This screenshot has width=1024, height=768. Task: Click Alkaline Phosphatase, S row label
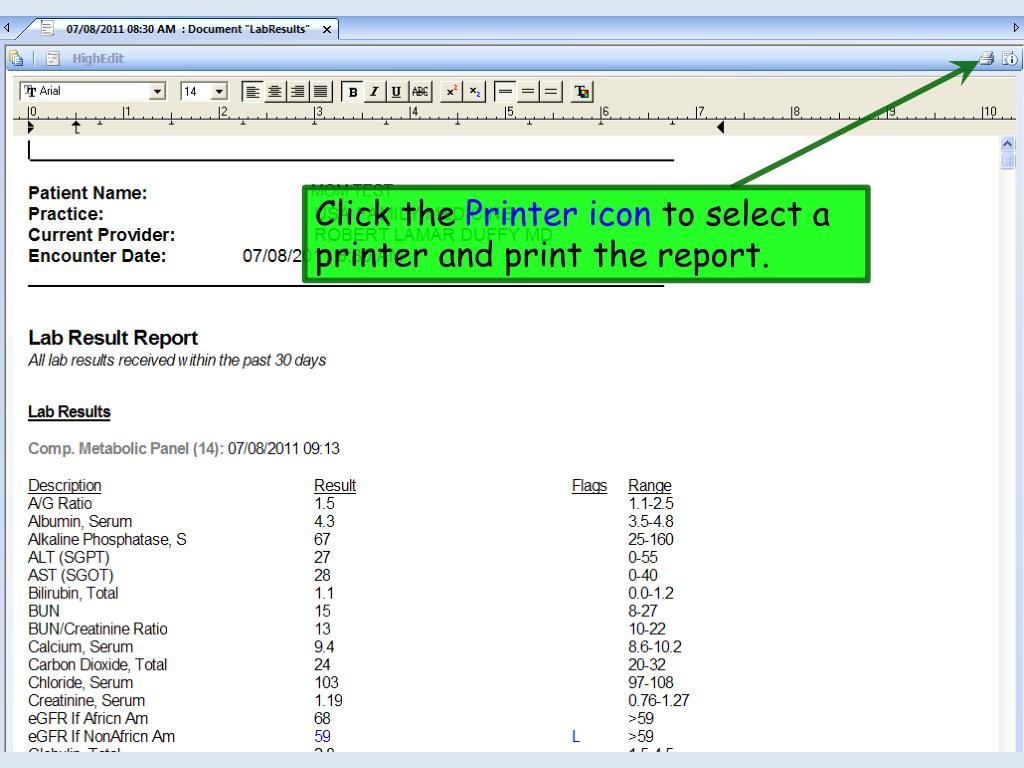tap(107, 539)
